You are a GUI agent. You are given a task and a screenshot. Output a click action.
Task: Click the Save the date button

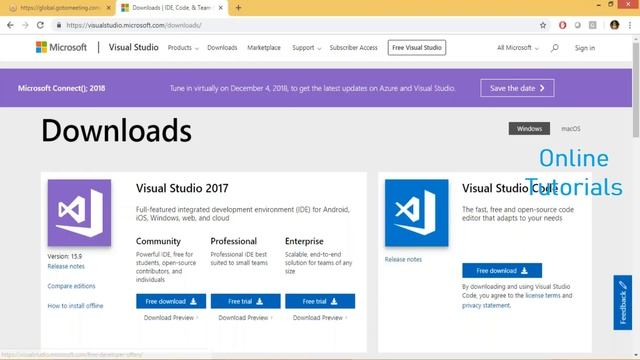[x=517, y=88]
